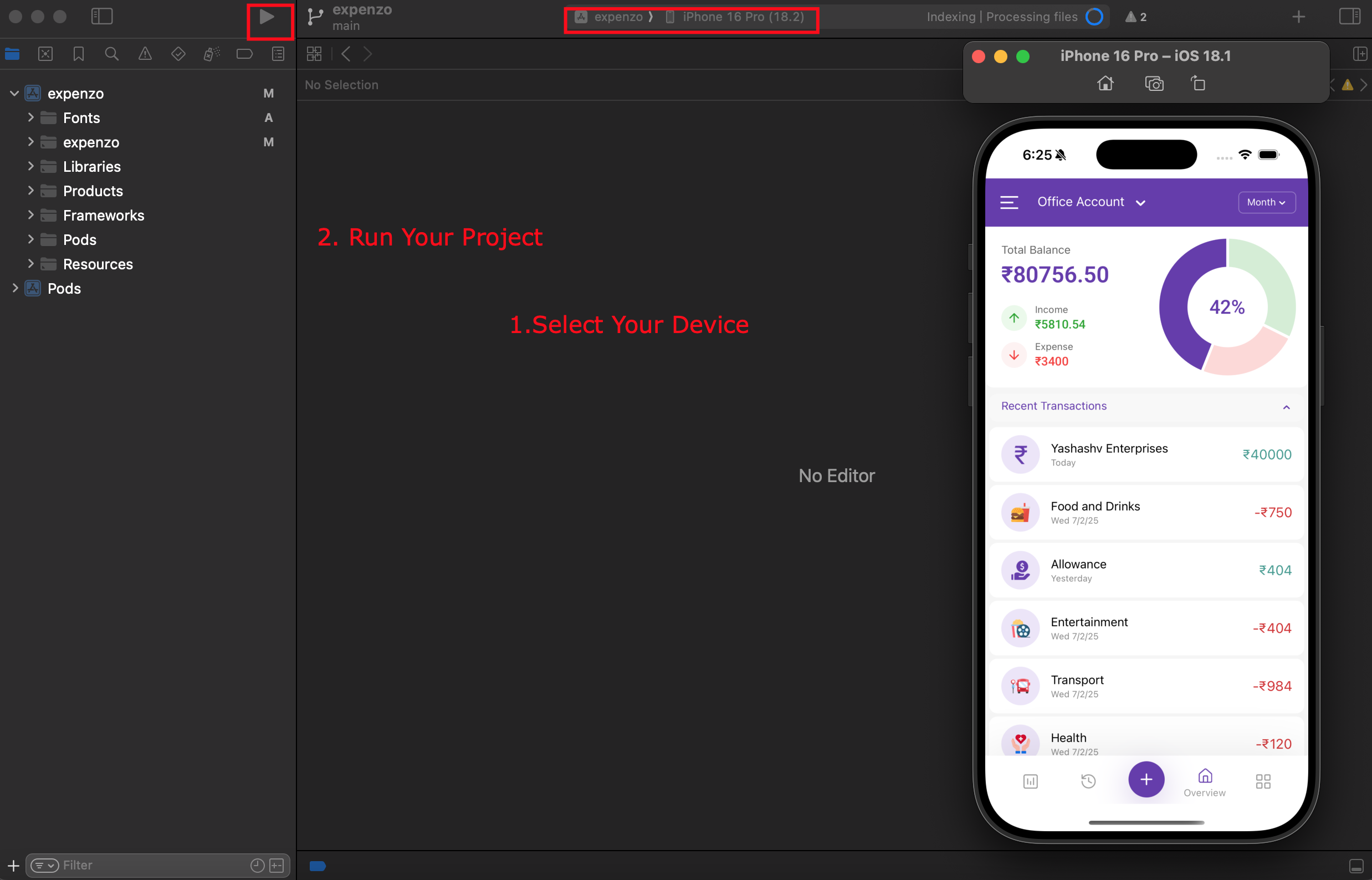Click the blue breakpoint tag indicator
This screenshot has width=1372, height=880.
[318, 866]
